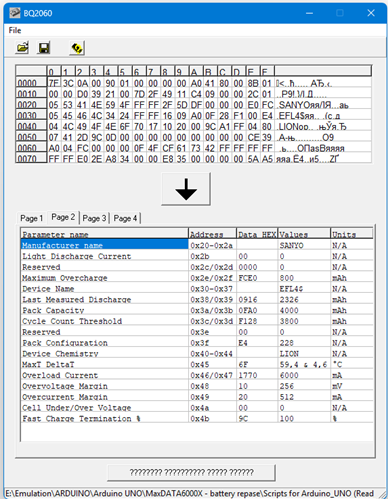Click the 0916 hex data cell
The height and width of the screenshot is (499, 388).
[x=257, y=300]
